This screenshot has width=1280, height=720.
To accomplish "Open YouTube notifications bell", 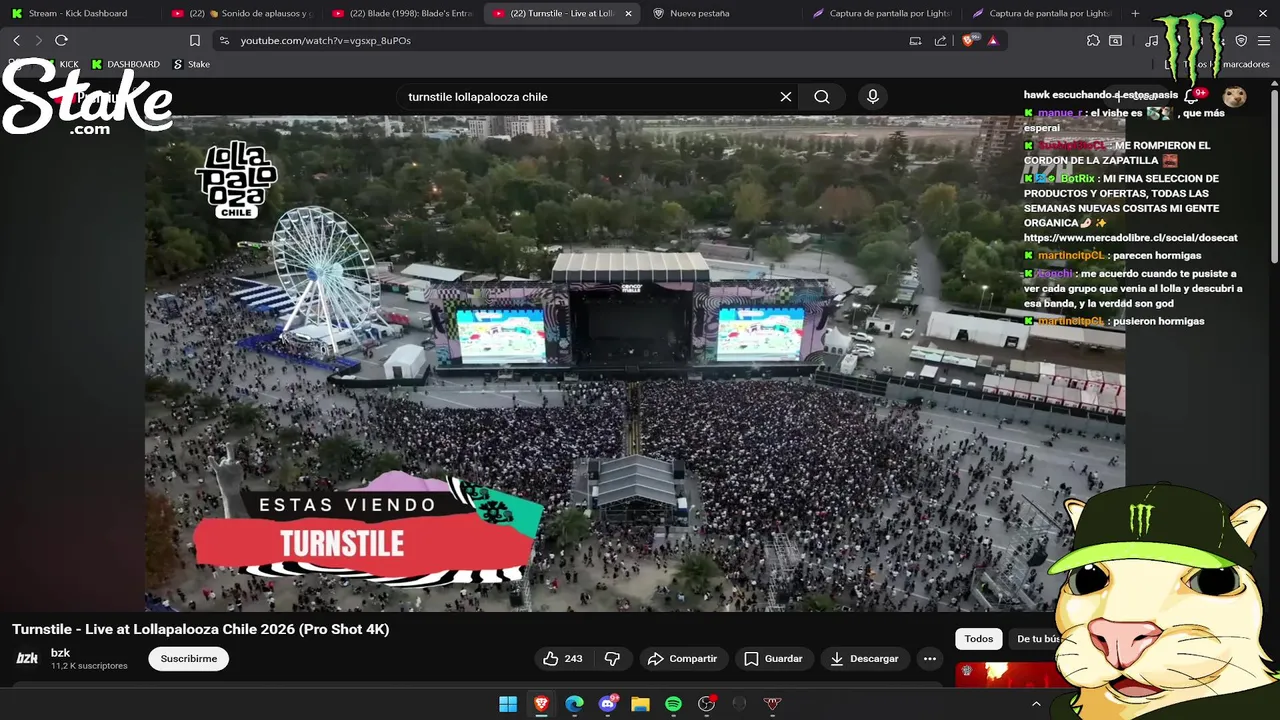I will point(1193,96).
